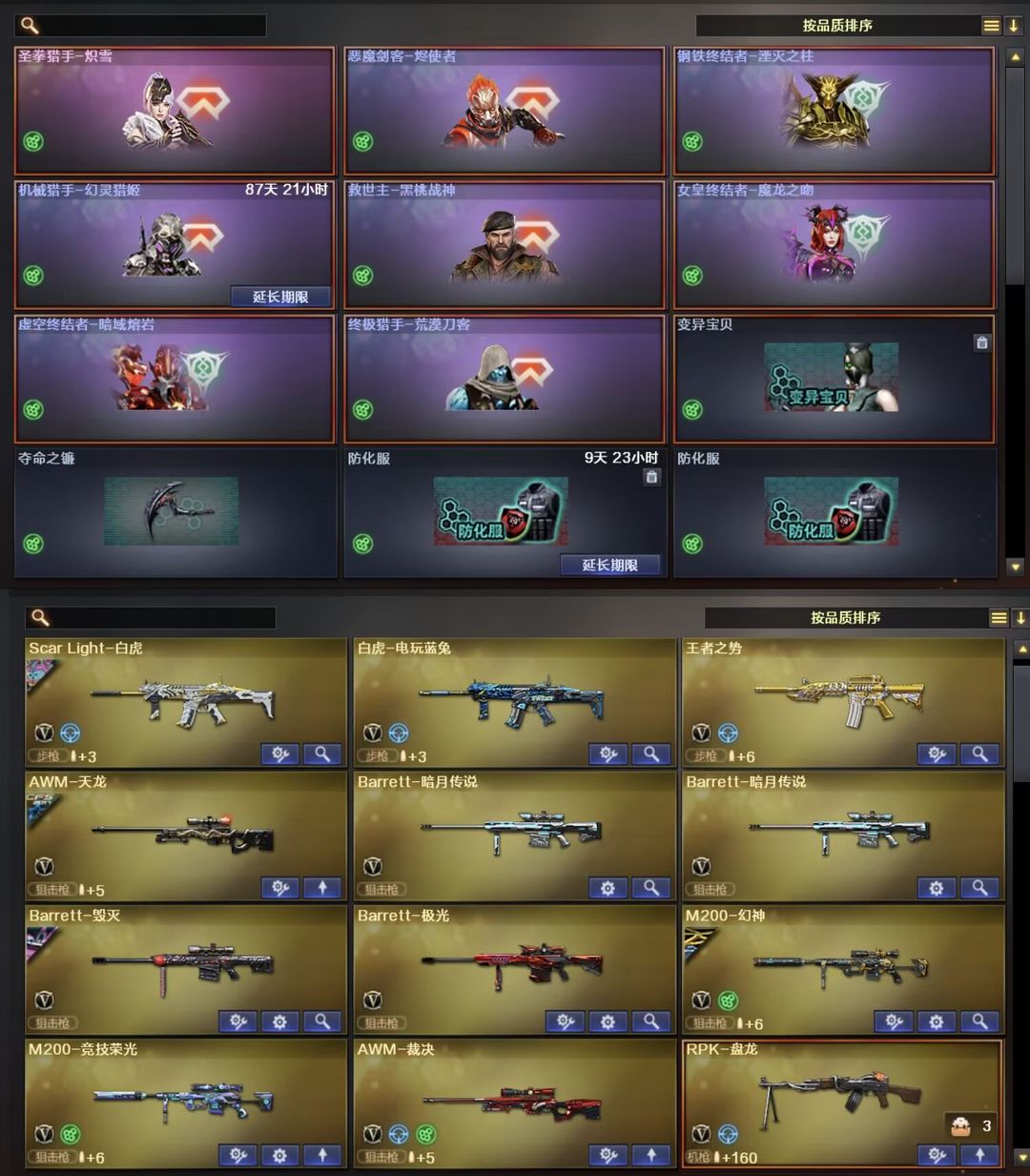
Task: Click the magnifier icon on Scar Light-白虎
Action: point(322,754)
